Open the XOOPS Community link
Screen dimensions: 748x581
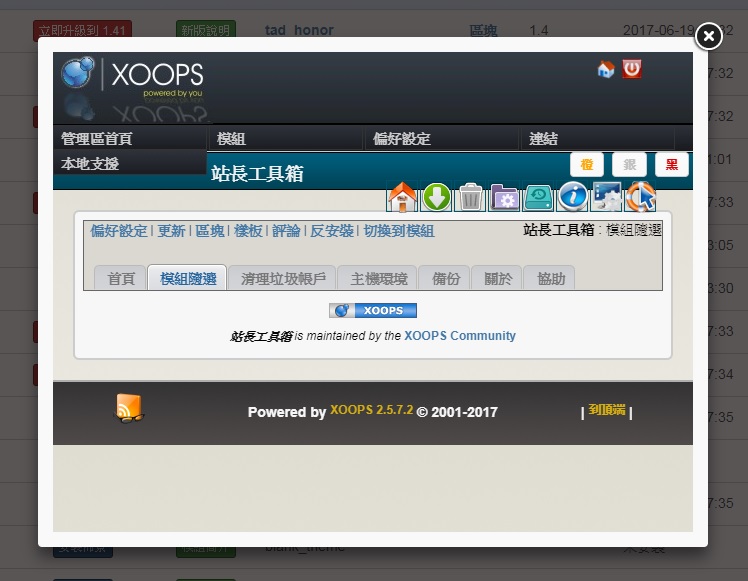[x=460, y=336]
